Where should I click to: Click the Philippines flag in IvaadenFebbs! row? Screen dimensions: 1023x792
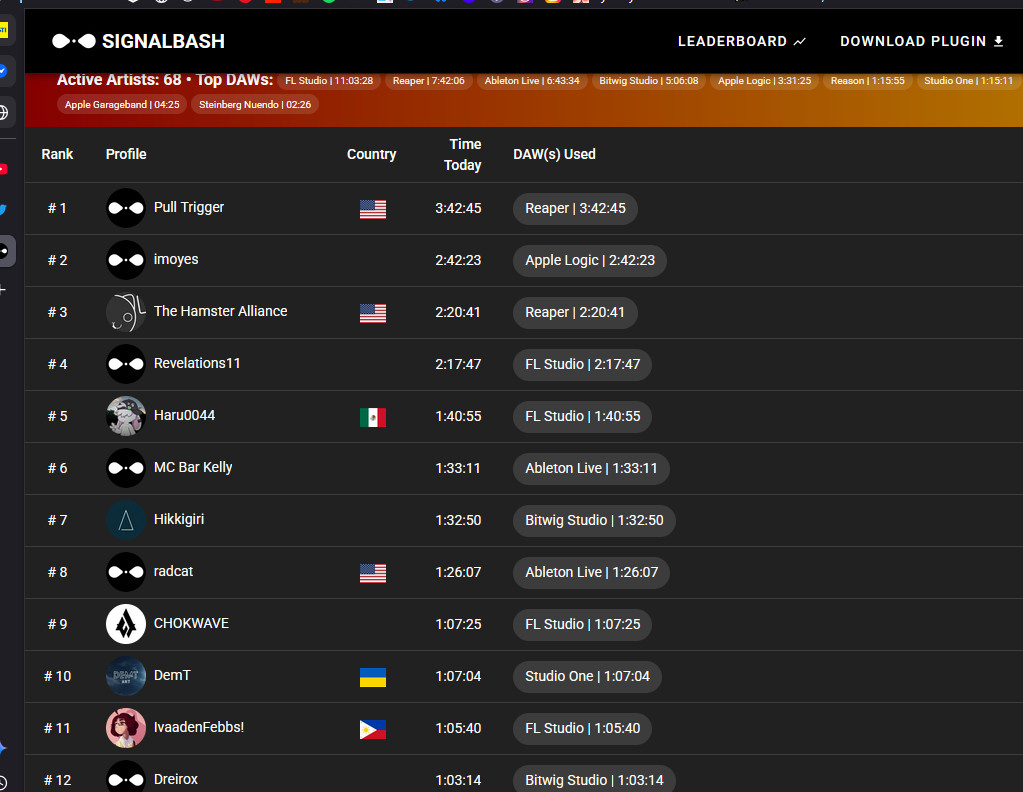tap(373, 729)
